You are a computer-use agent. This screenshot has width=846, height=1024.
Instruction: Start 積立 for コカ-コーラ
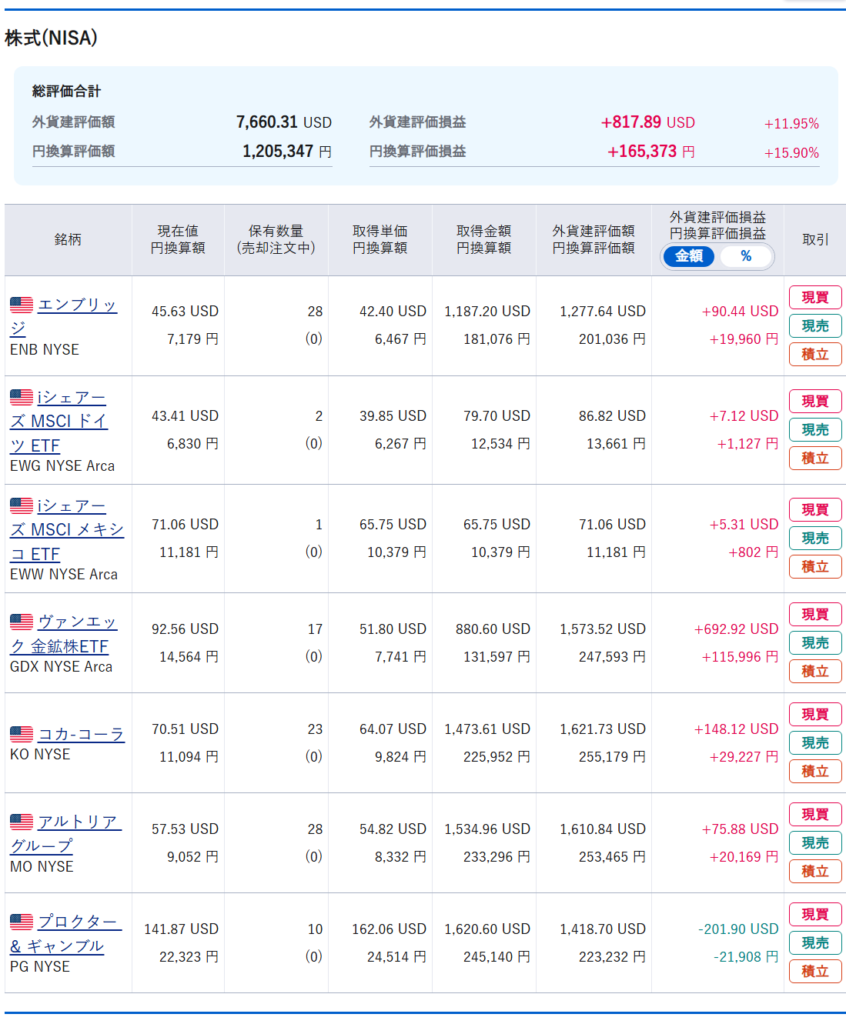pyautogui.click(x=815, y=771)
